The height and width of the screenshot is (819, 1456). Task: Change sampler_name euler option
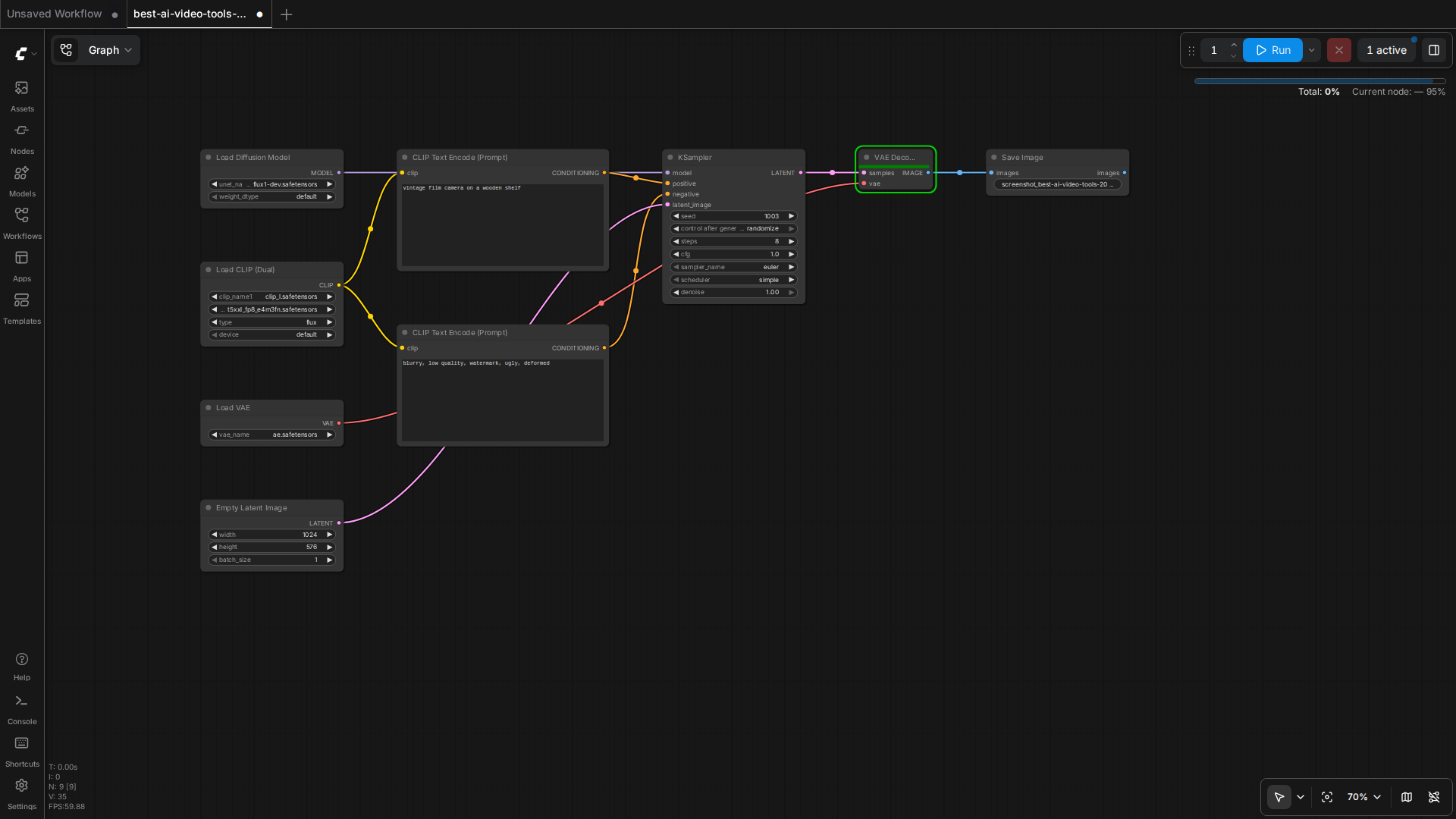click(733, 267)
